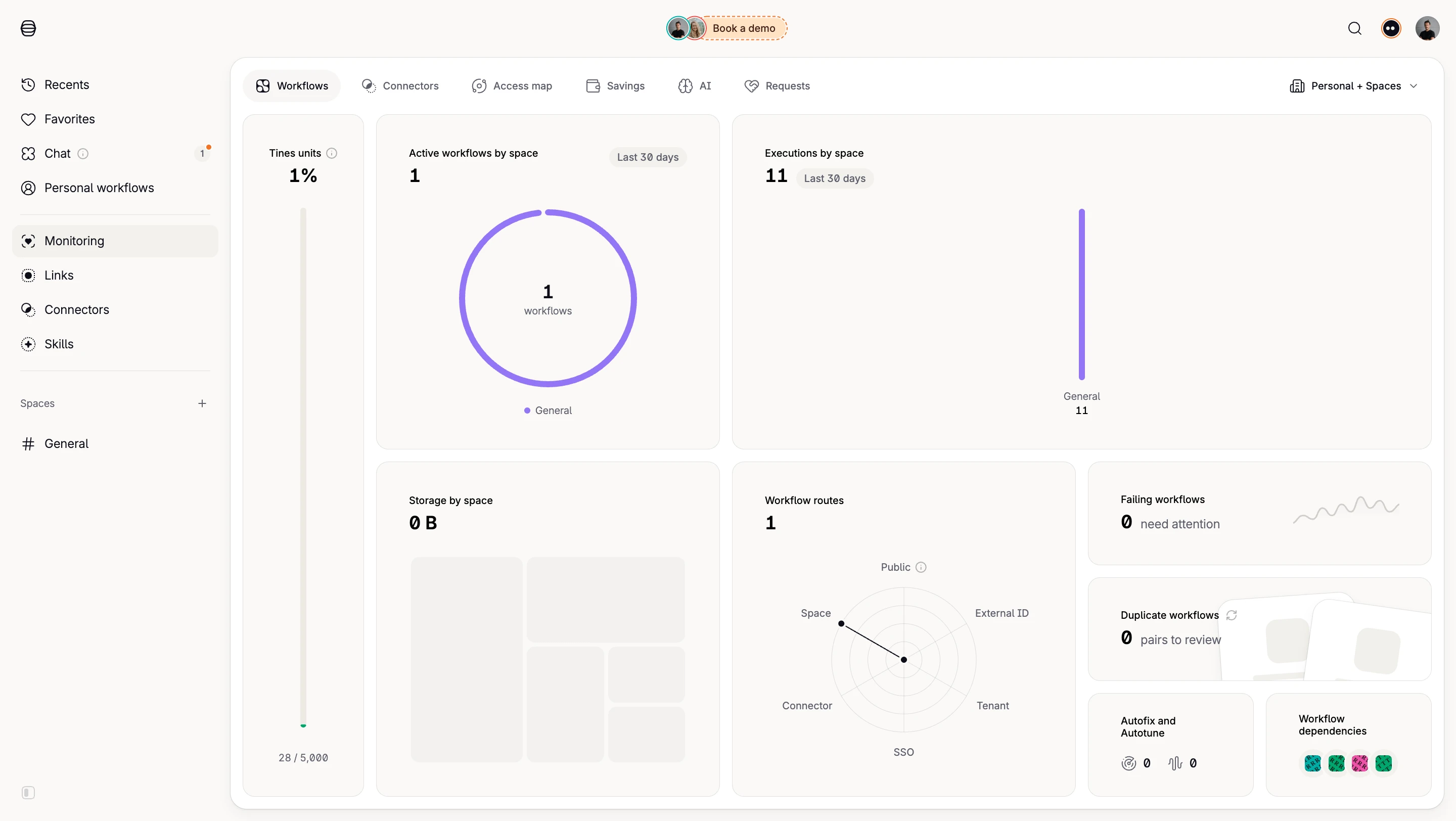Viewport: 1456px width, 821px height.
Task: Click the "28 / 5,000" units value
Action: tap(303, 758)
